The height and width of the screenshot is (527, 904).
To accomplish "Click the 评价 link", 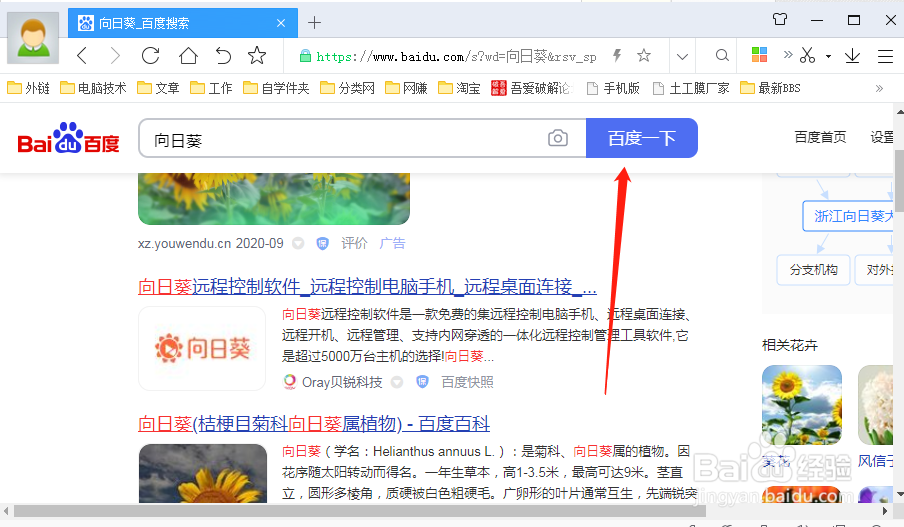I will click(354, 243).
